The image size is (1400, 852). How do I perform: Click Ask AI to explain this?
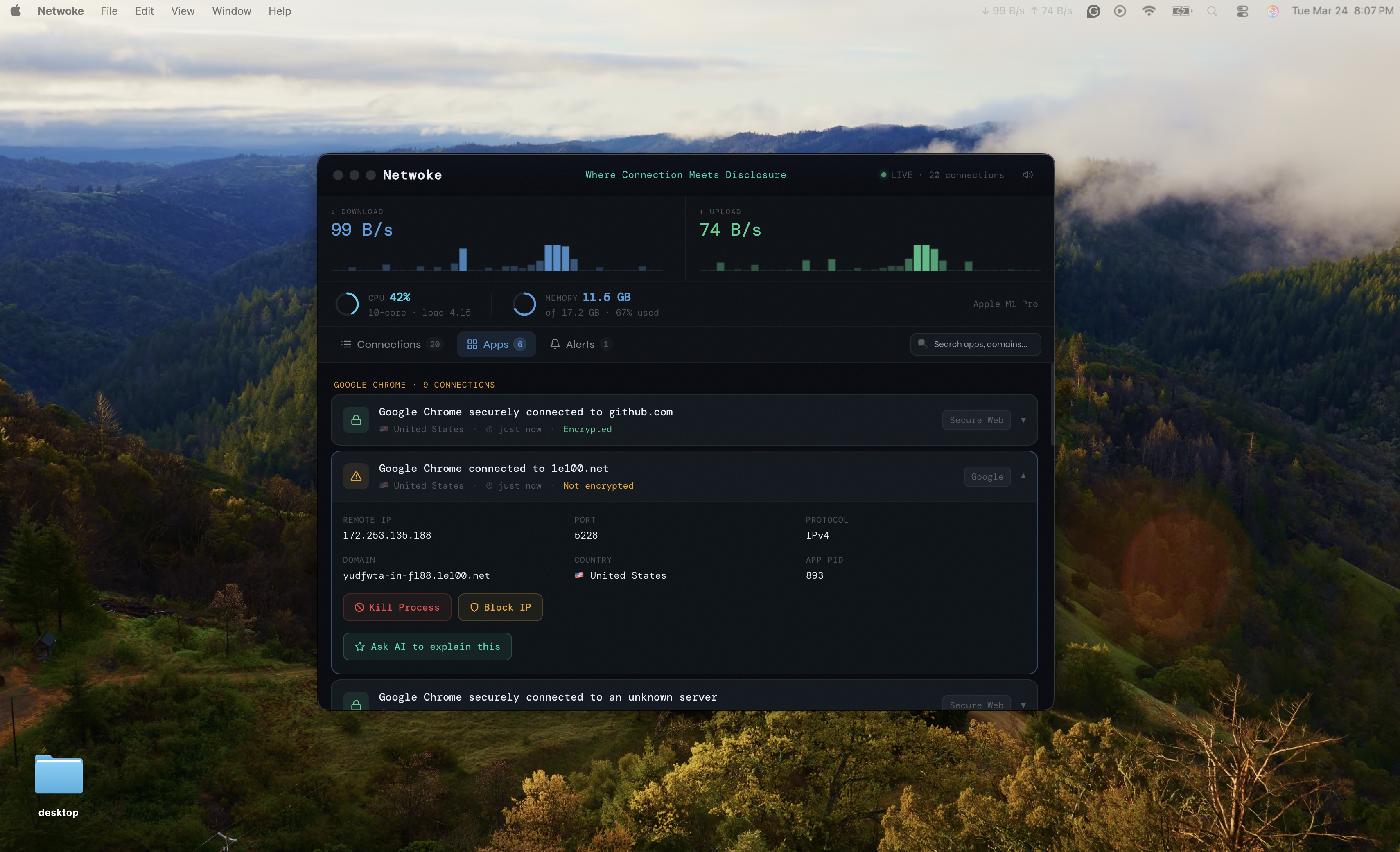pyautogui.click(x=427, y=647)
